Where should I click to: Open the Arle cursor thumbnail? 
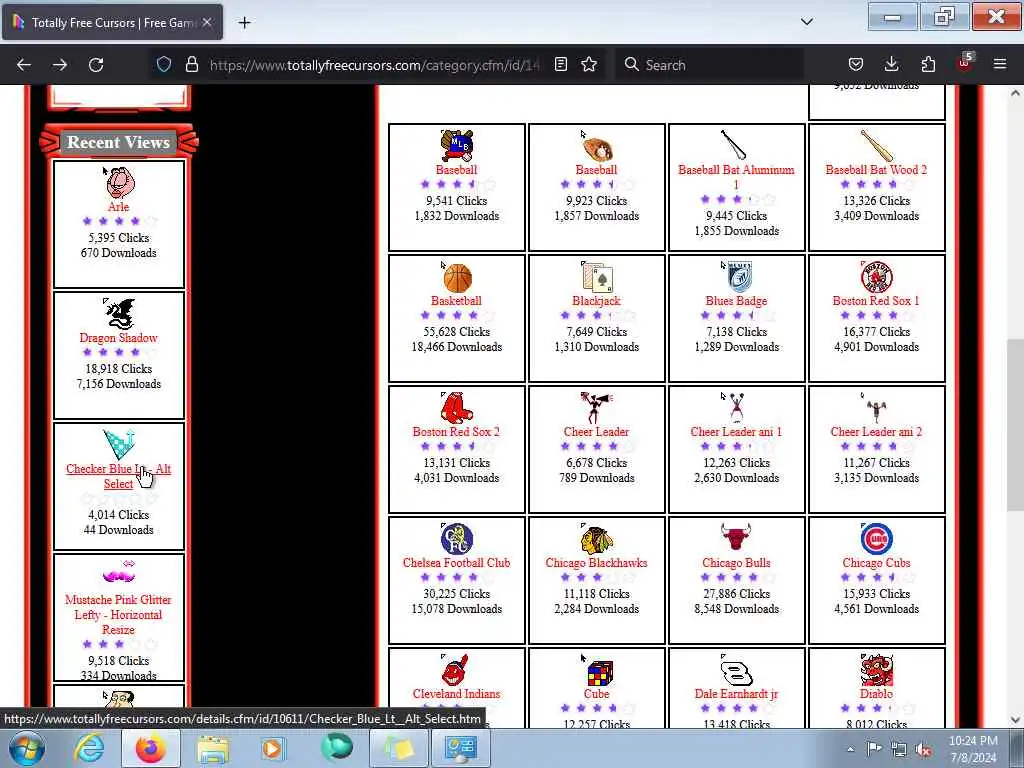pyautogui.click(x=119, y=182)
